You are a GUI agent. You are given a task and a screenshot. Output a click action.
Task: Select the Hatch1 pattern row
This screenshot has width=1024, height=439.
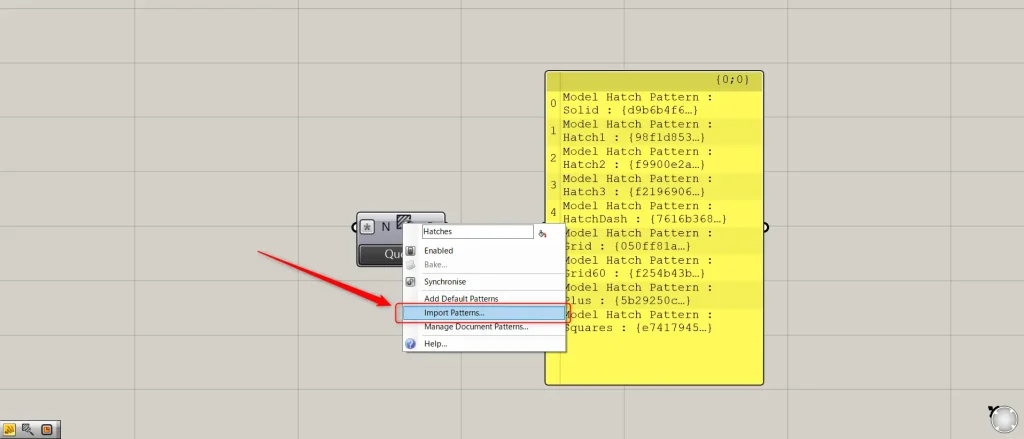(x=654, y=131)
